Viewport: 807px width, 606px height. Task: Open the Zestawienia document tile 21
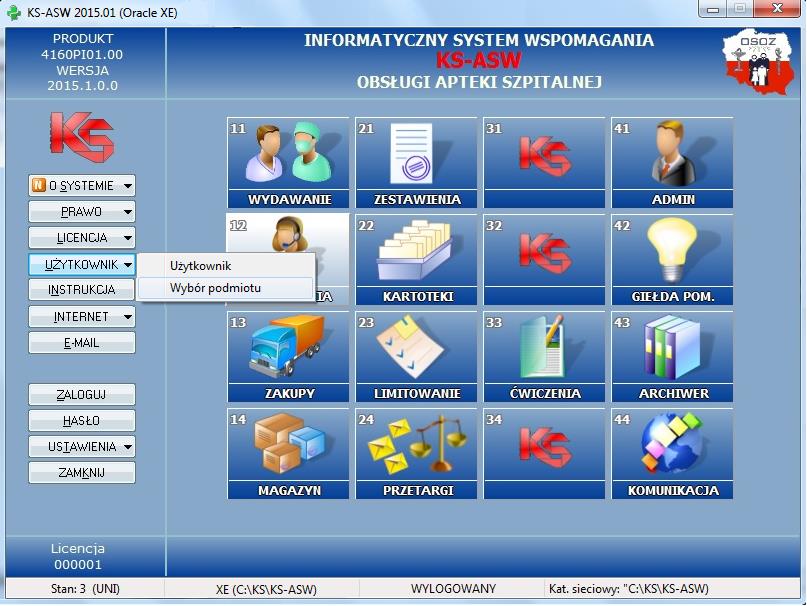click(416, 162)
